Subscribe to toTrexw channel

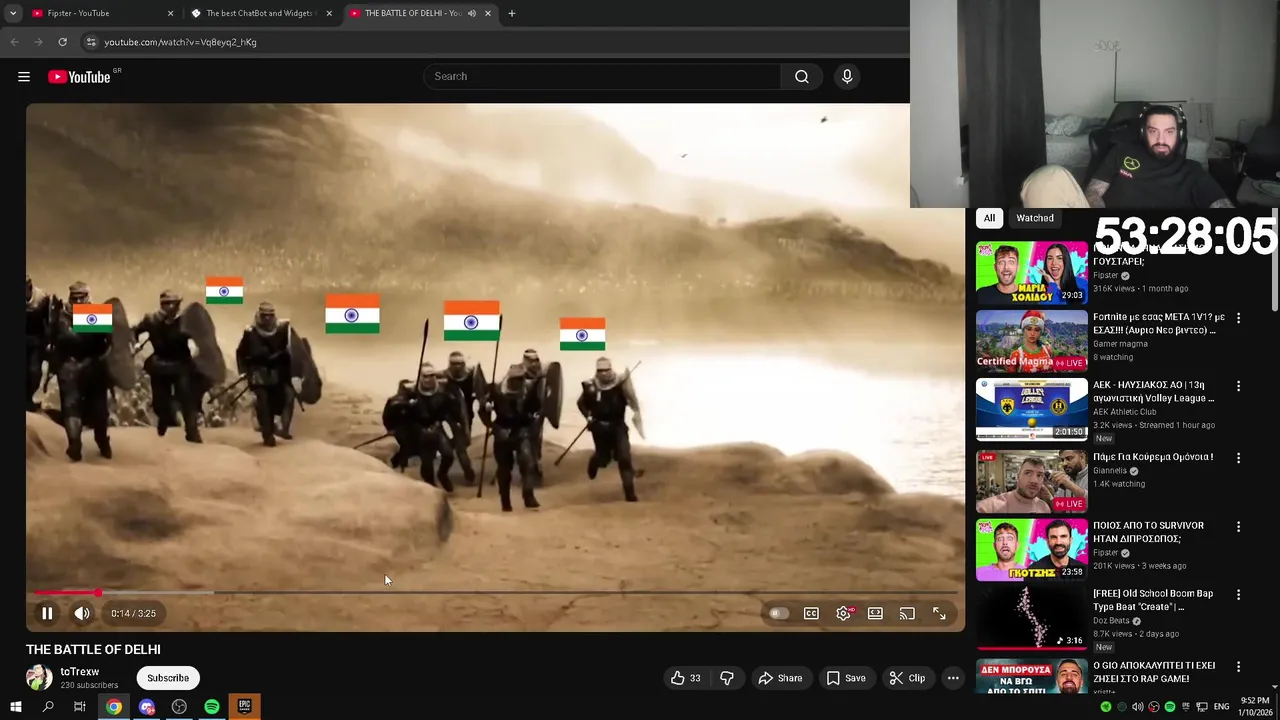point(168,678)
